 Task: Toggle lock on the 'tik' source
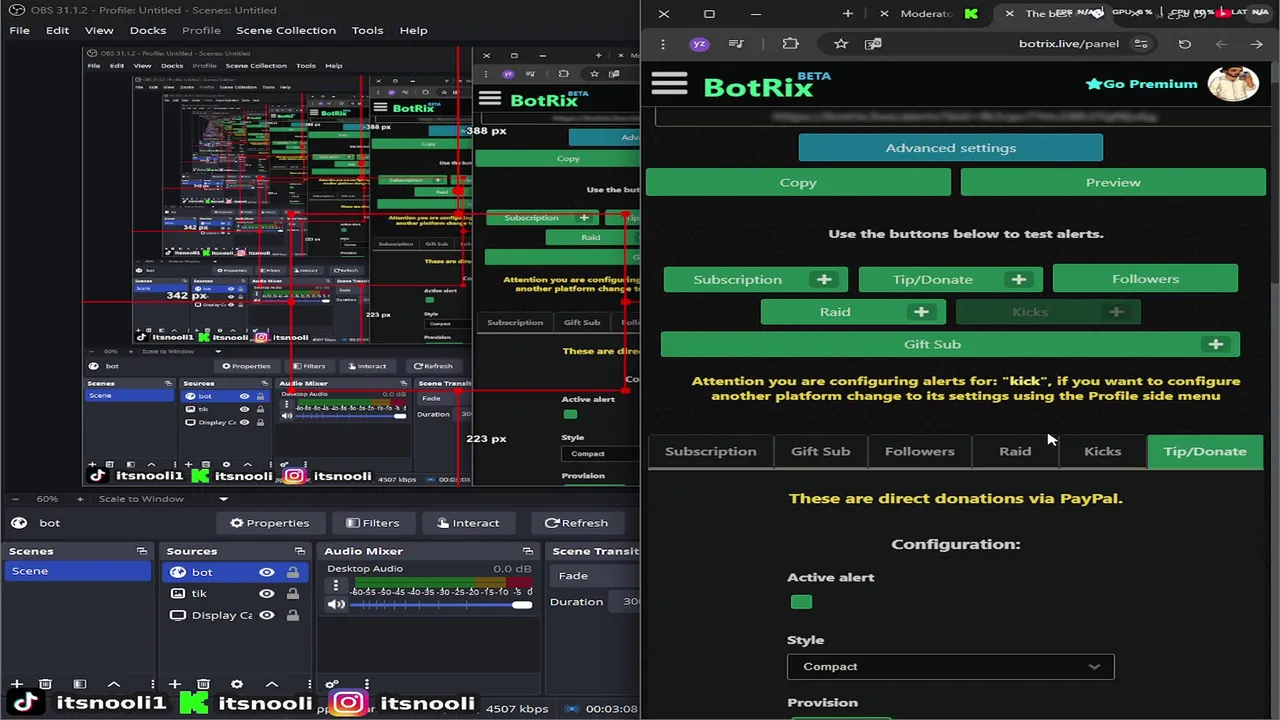[292, 593]
